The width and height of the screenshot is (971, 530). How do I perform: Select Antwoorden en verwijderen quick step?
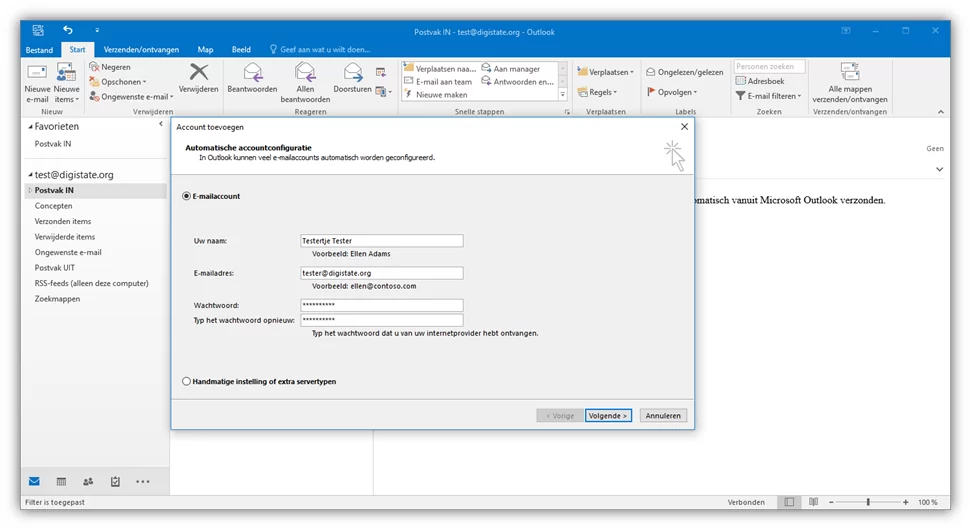pos(518,82)
